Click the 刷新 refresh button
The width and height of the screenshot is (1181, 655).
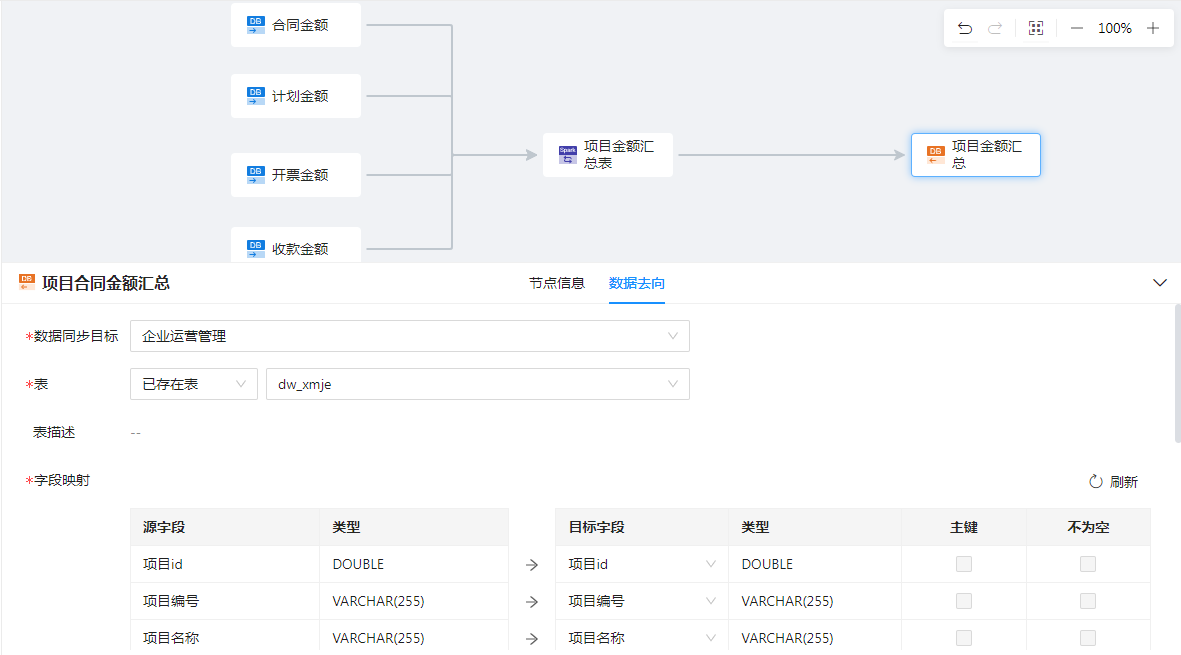[1113, 482]
